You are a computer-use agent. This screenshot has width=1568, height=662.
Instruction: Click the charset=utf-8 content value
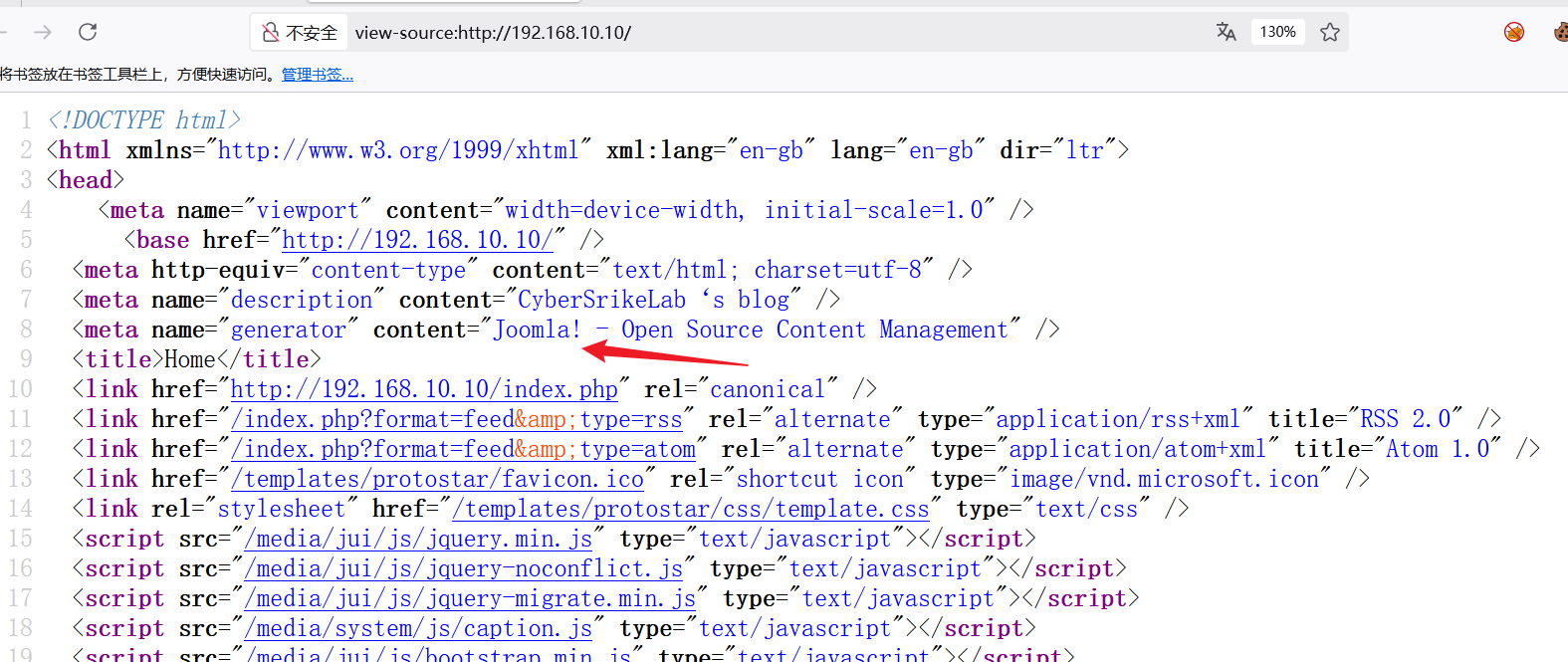pyautogui.click(x=837, y=270)
